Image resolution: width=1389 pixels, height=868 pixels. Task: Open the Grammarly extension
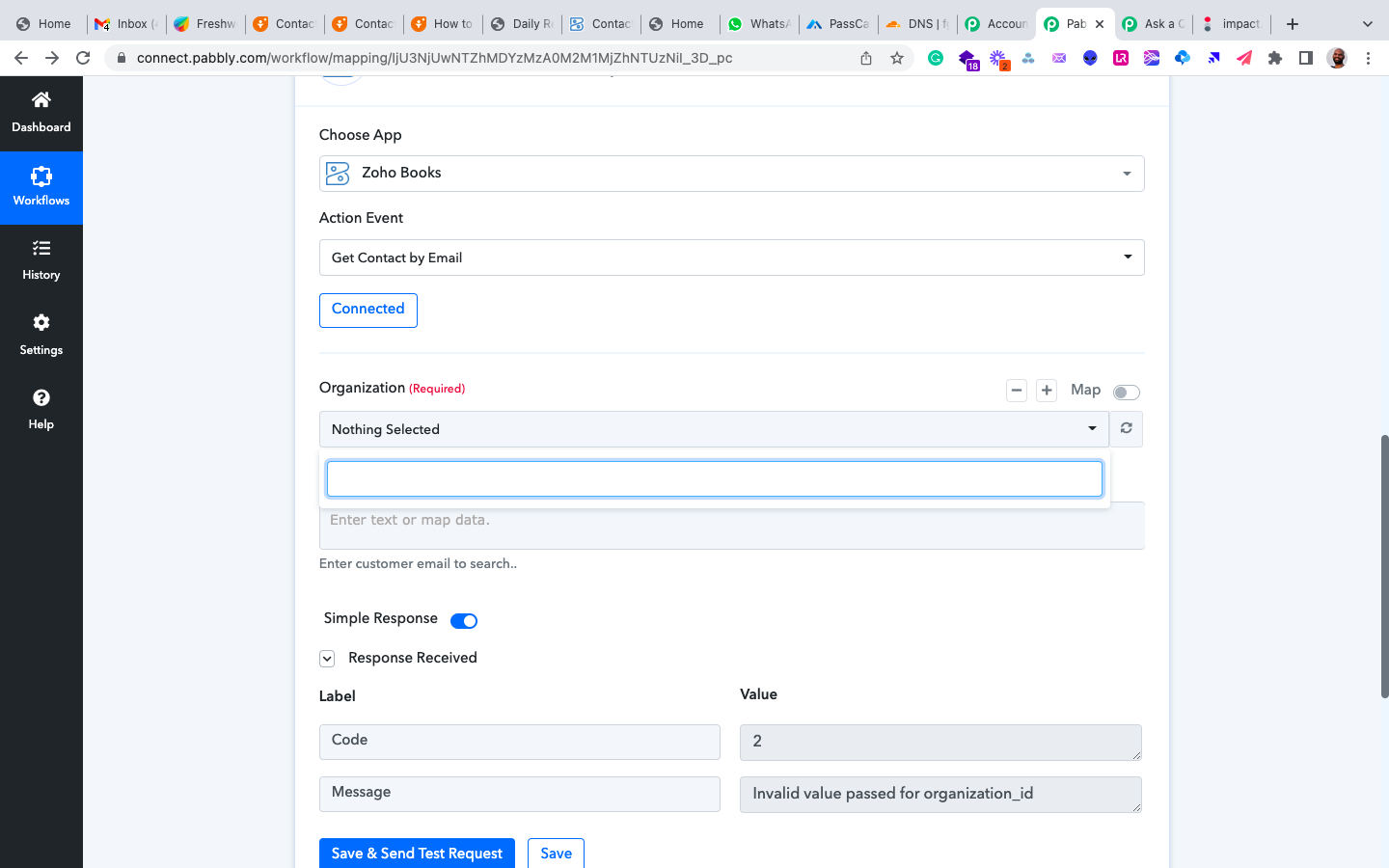(x=936, y=58)
